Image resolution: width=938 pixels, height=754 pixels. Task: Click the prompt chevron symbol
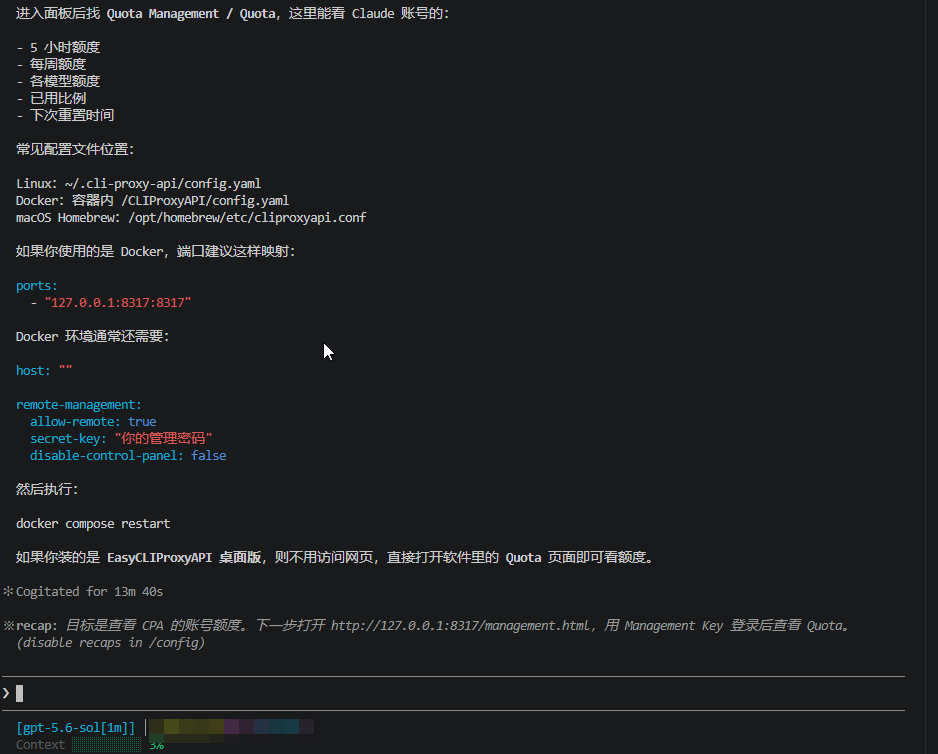point(6,694)
